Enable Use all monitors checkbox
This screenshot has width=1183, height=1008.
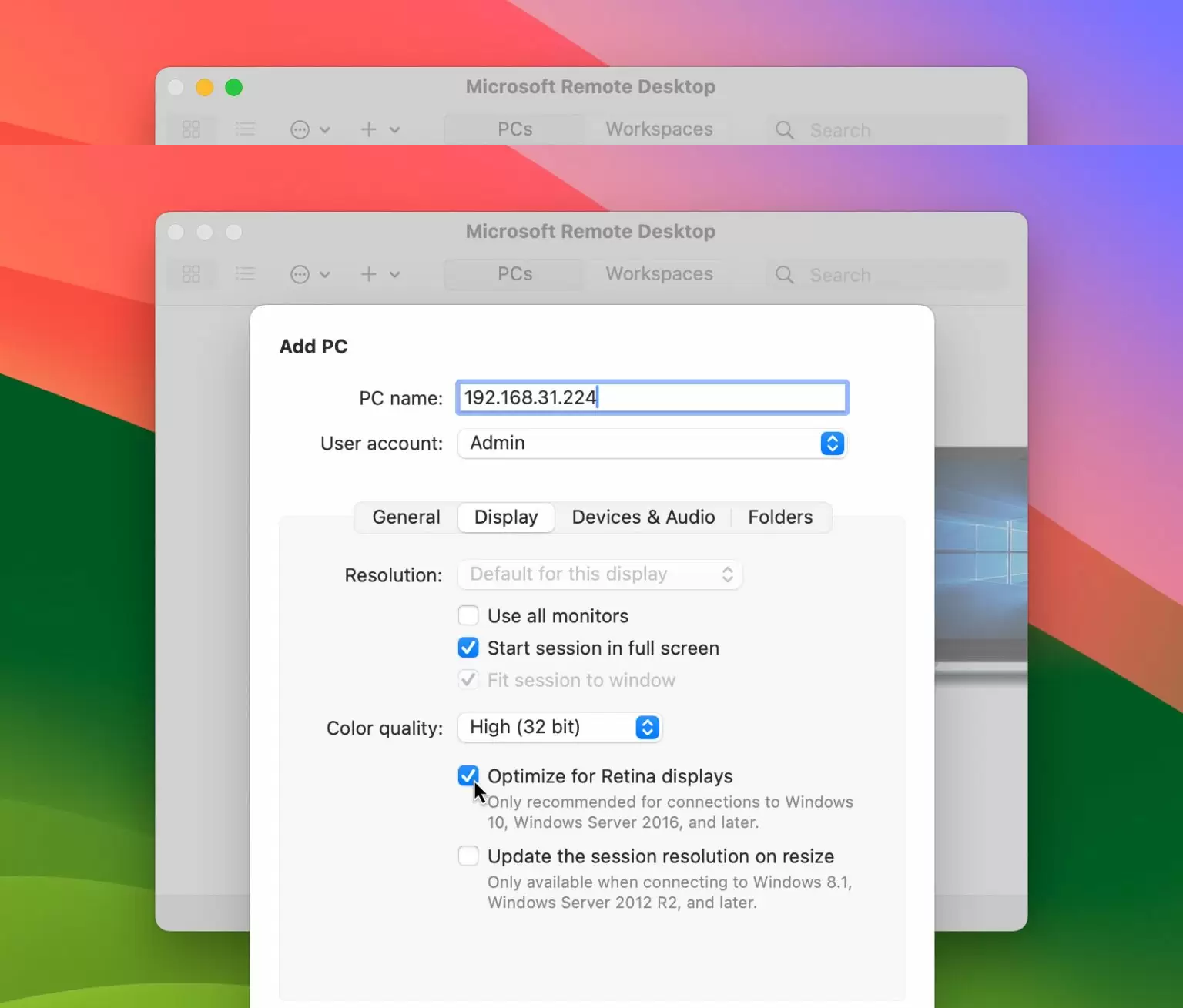click(x=468, y=615)
